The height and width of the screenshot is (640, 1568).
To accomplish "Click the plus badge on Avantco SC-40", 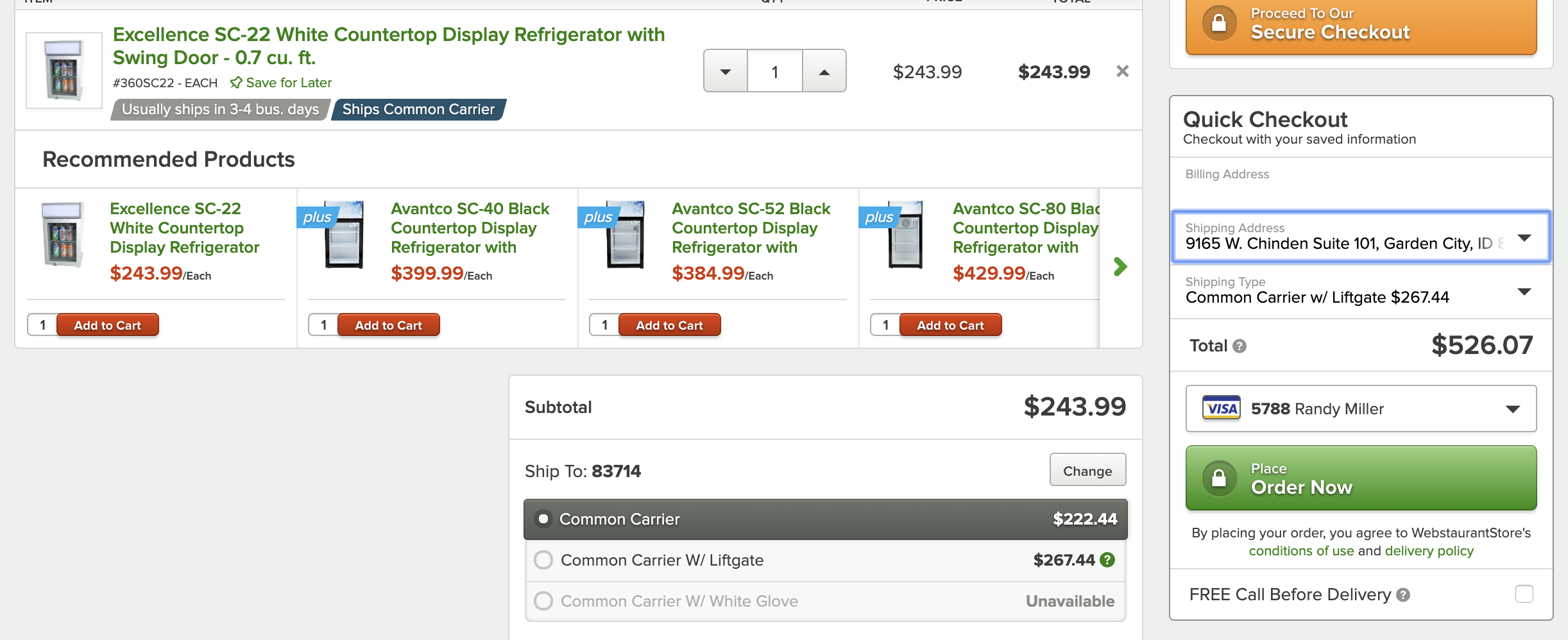I will tap(318, 217).
